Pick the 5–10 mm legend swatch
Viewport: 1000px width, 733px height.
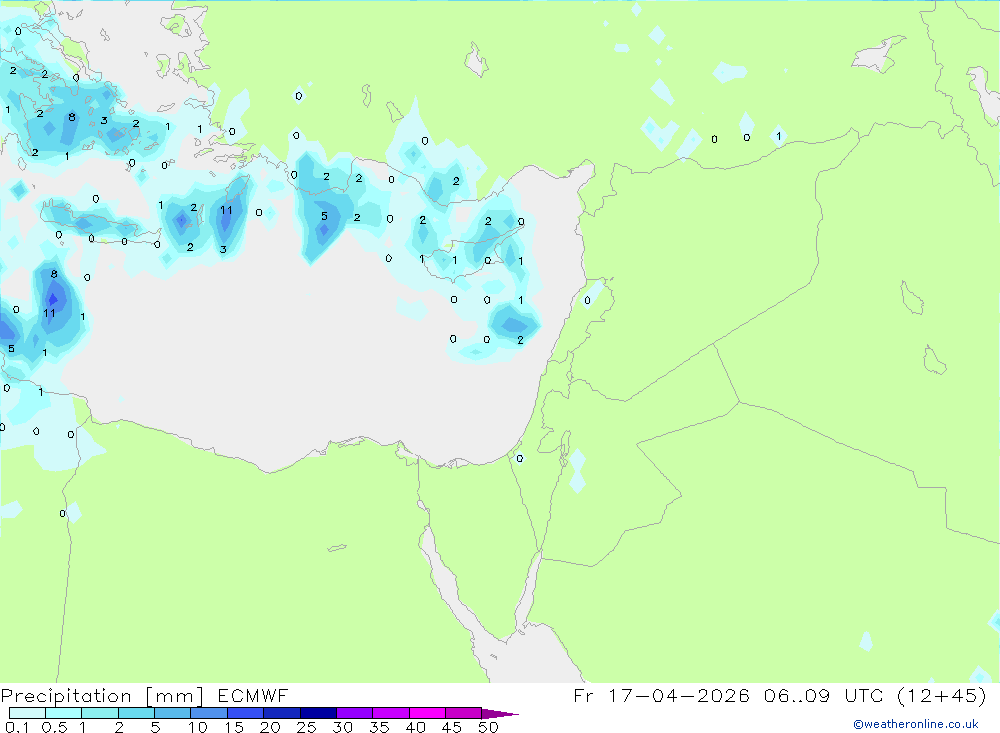(x=173, y=713)
